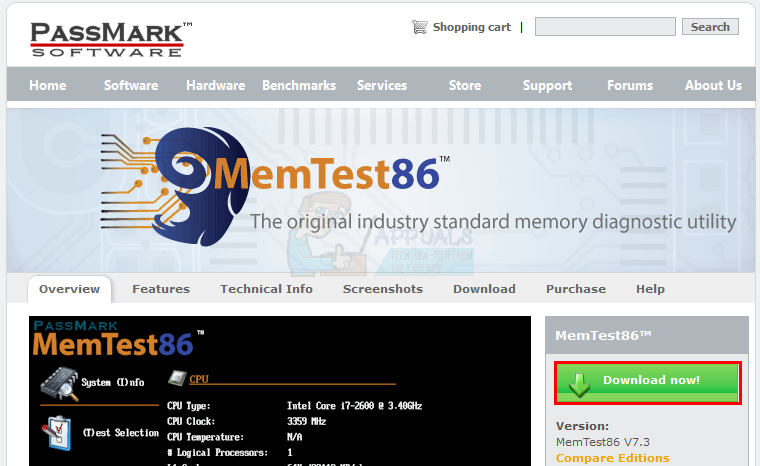Click the Search button

click(x=710, y=27)
